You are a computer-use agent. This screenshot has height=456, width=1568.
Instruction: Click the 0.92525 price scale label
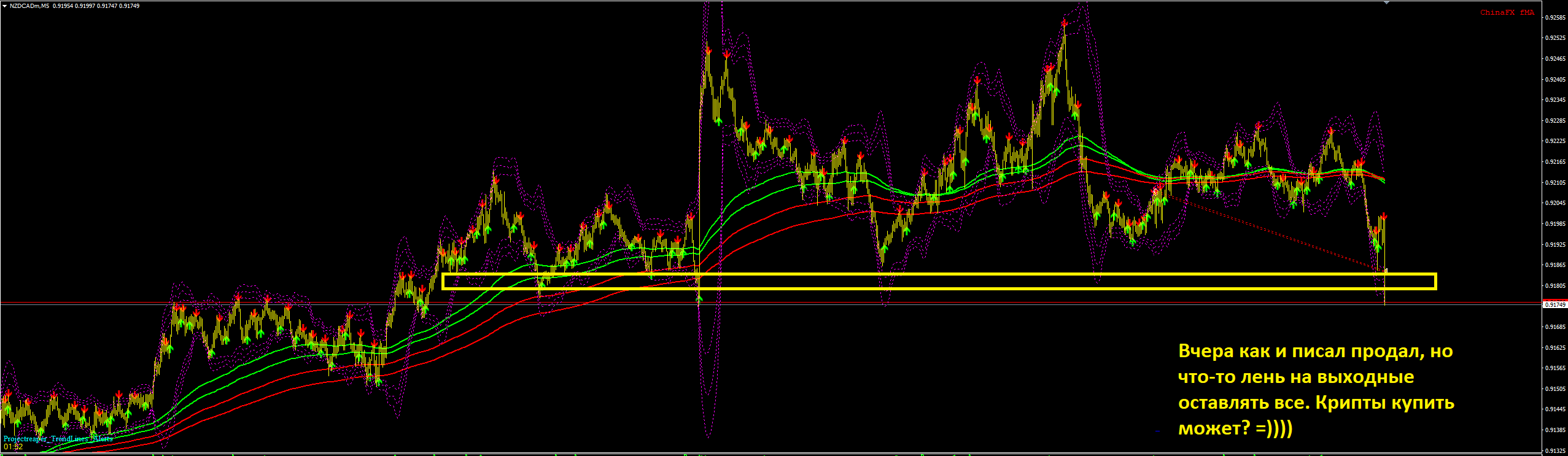[x=1555, y=37]
